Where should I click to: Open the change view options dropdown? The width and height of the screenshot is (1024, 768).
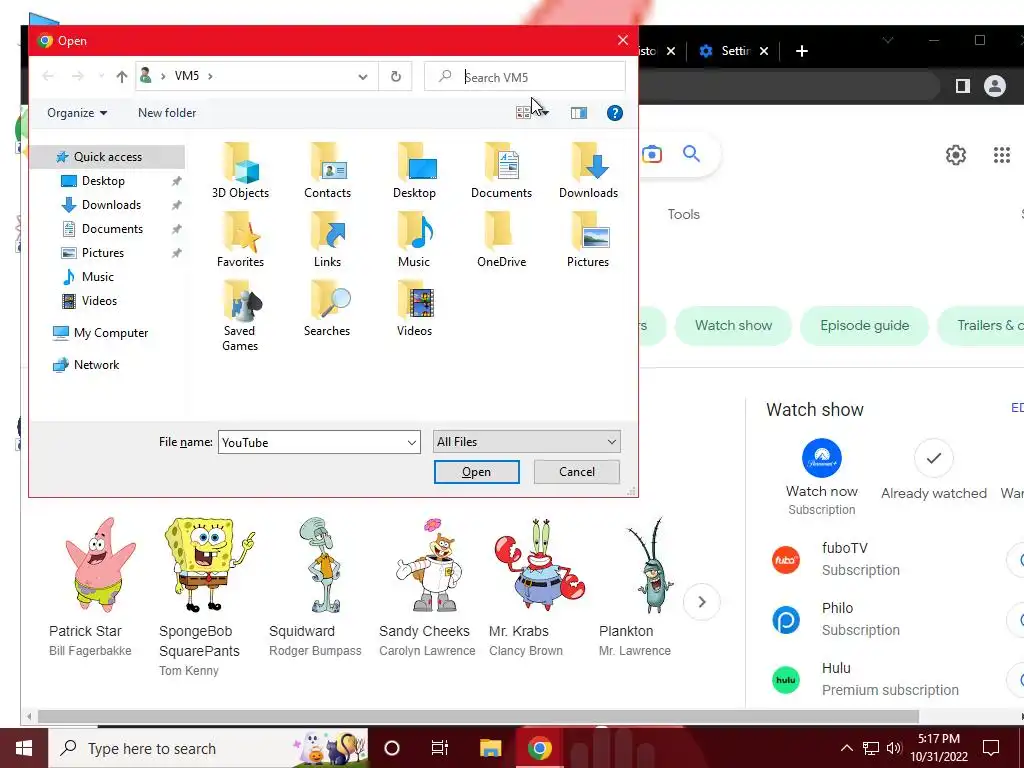click(x=545, y=113)
